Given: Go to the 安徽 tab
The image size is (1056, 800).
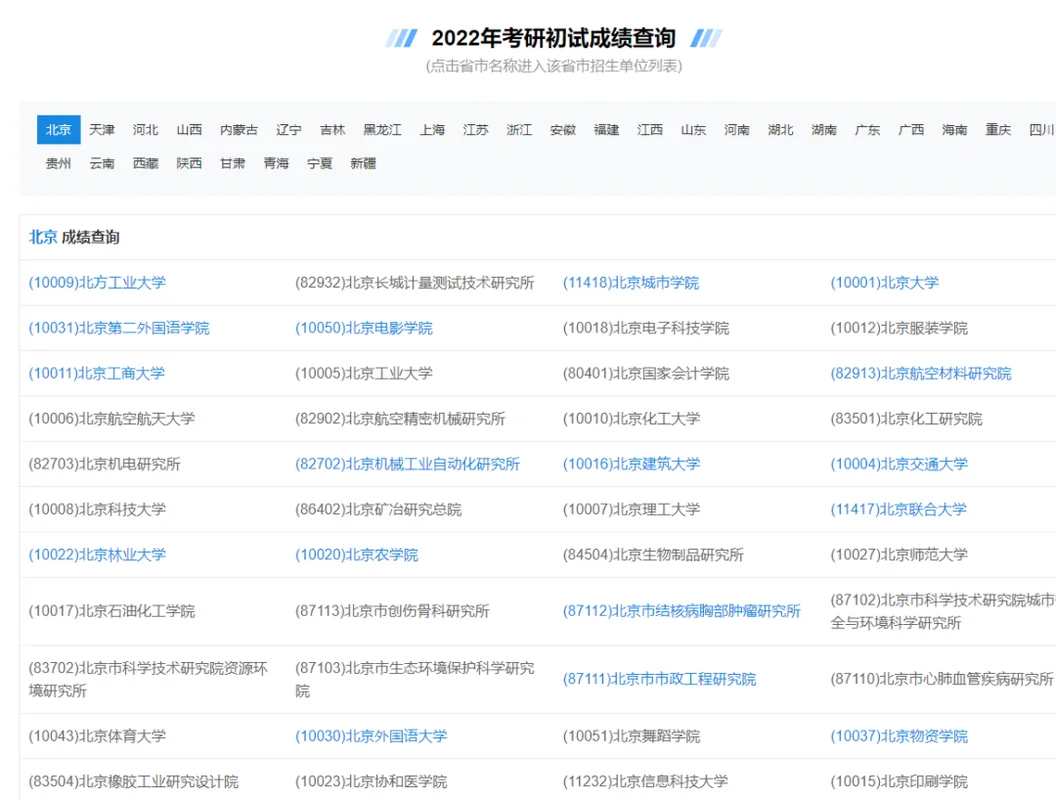Looking at the screenshot, I should (x=563, y=129).
